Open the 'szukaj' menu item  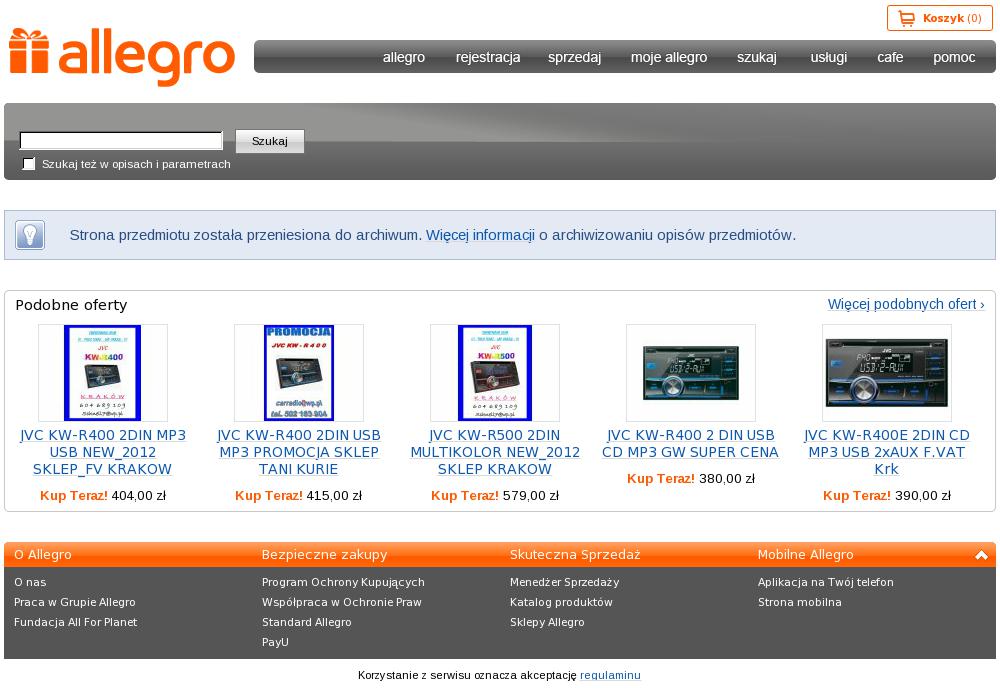[756, 57]
